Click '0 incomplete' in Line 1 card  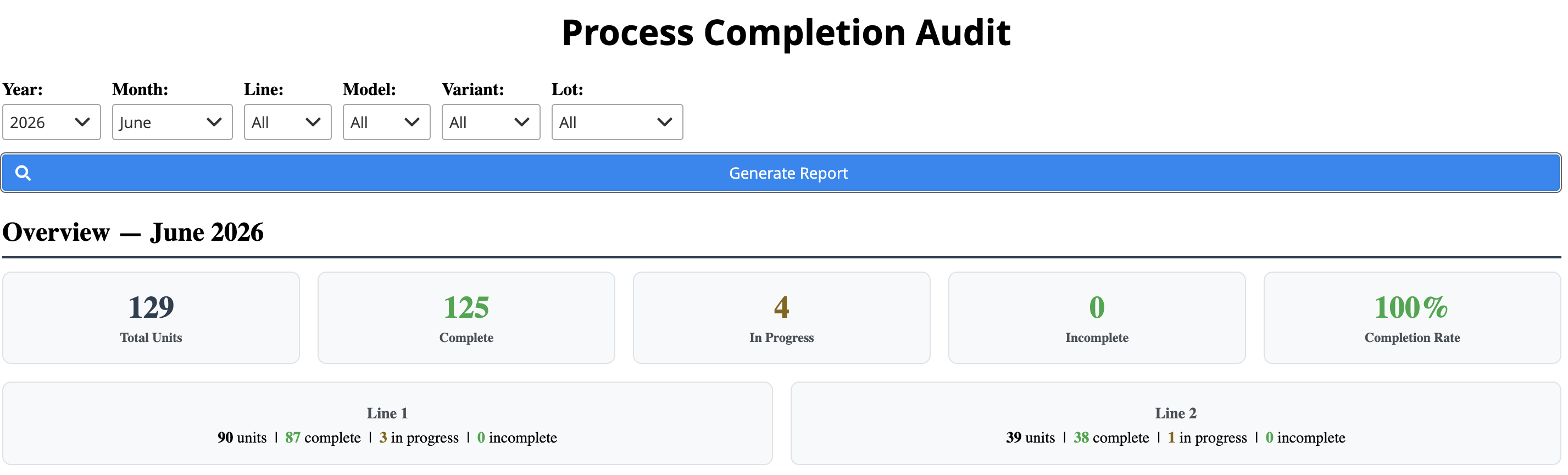517,438
